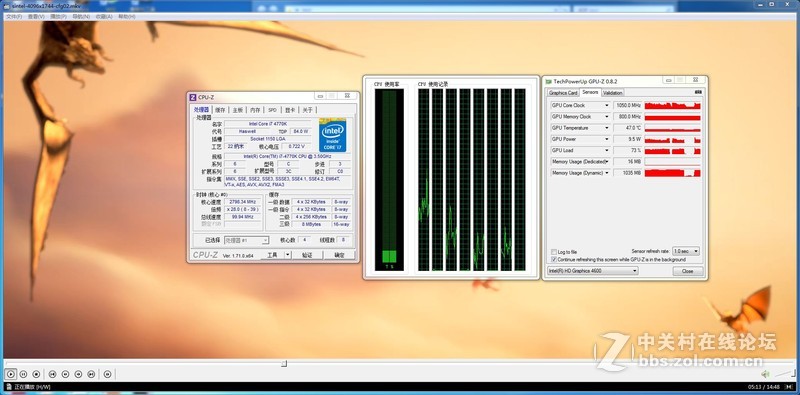Screen dimensions: 800x395
Task: Click the GPU Core Clock red graph
Action: [x=672, y=106]
